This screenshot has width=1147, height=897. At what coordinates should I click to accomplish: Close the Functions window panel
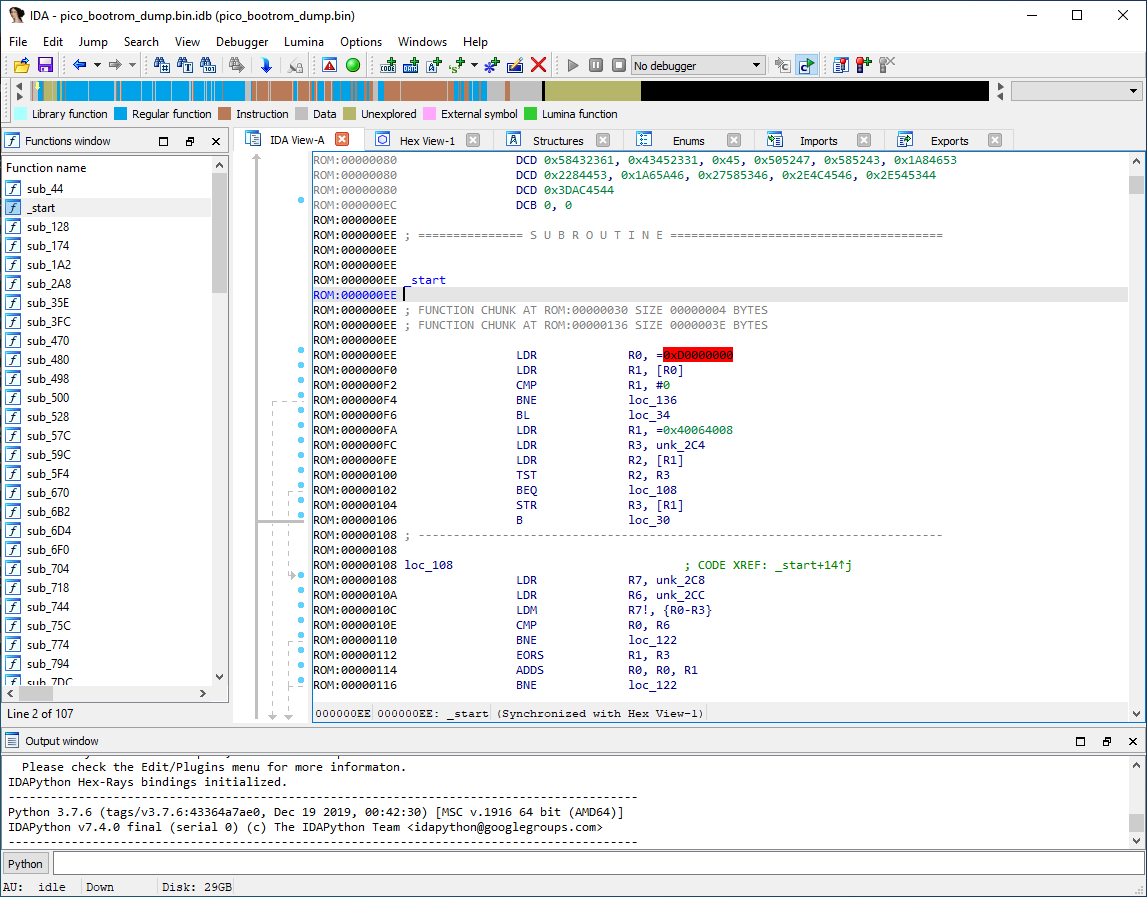pyautogui.click(x=216, y=141)
